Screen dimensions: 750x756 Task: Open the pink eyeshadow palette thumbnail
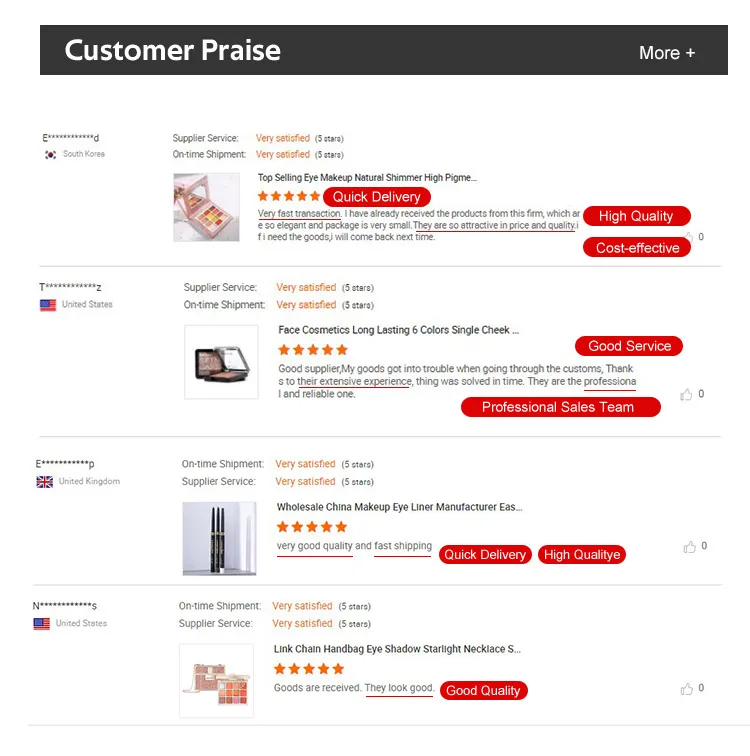pos(207,207)
